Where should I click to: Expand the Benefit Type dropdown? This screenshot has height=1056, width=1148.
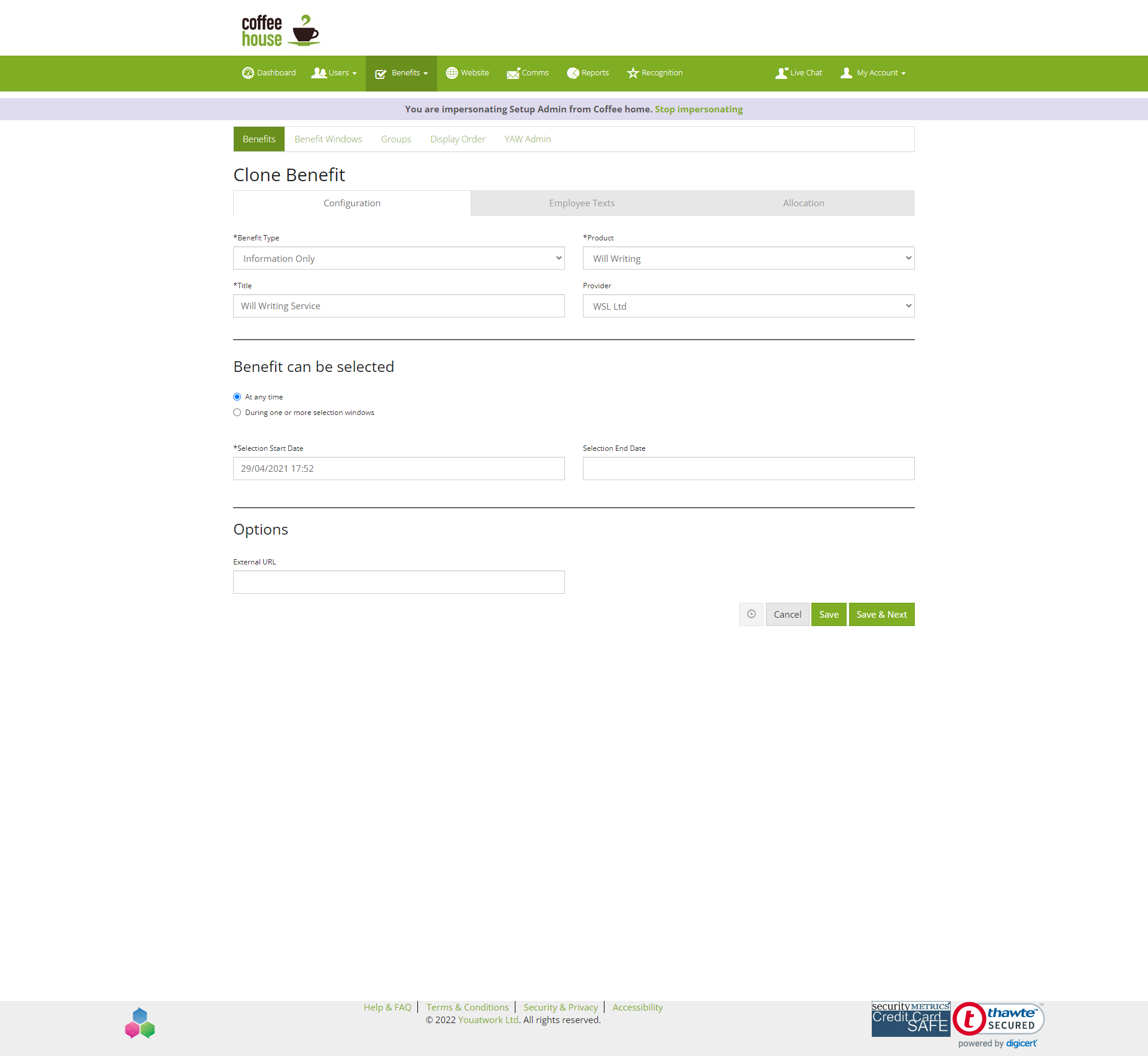pos(399,258)
